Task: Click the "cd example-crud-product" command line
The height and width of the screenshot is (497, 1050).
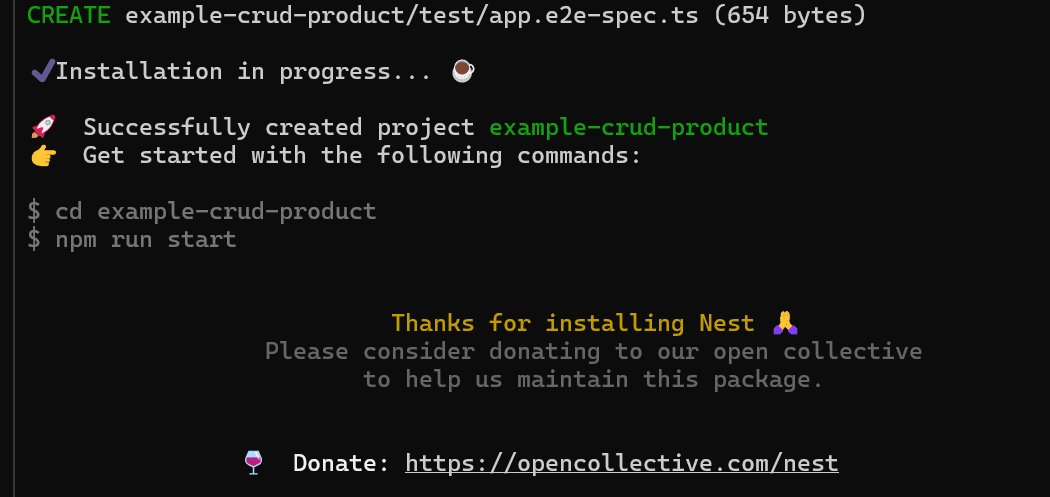Action: click(215, 211)
